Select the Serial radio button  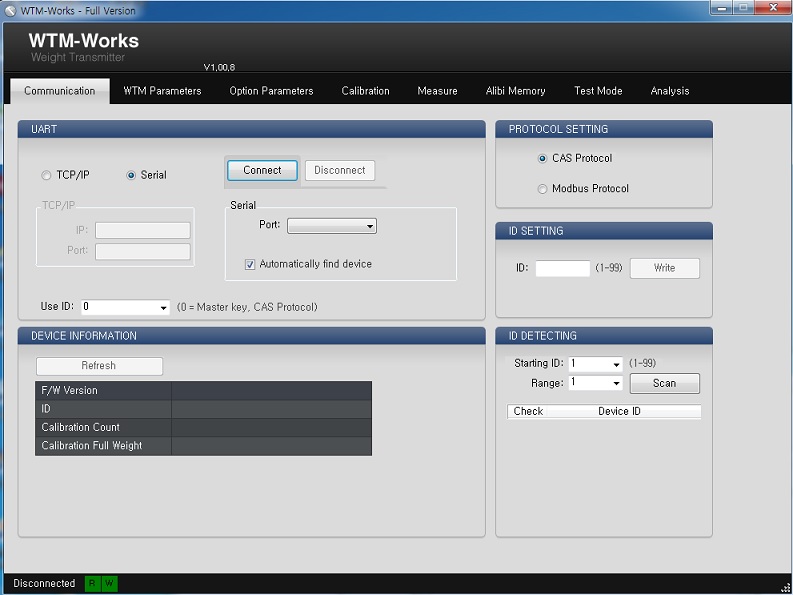[x=131, y=176]
